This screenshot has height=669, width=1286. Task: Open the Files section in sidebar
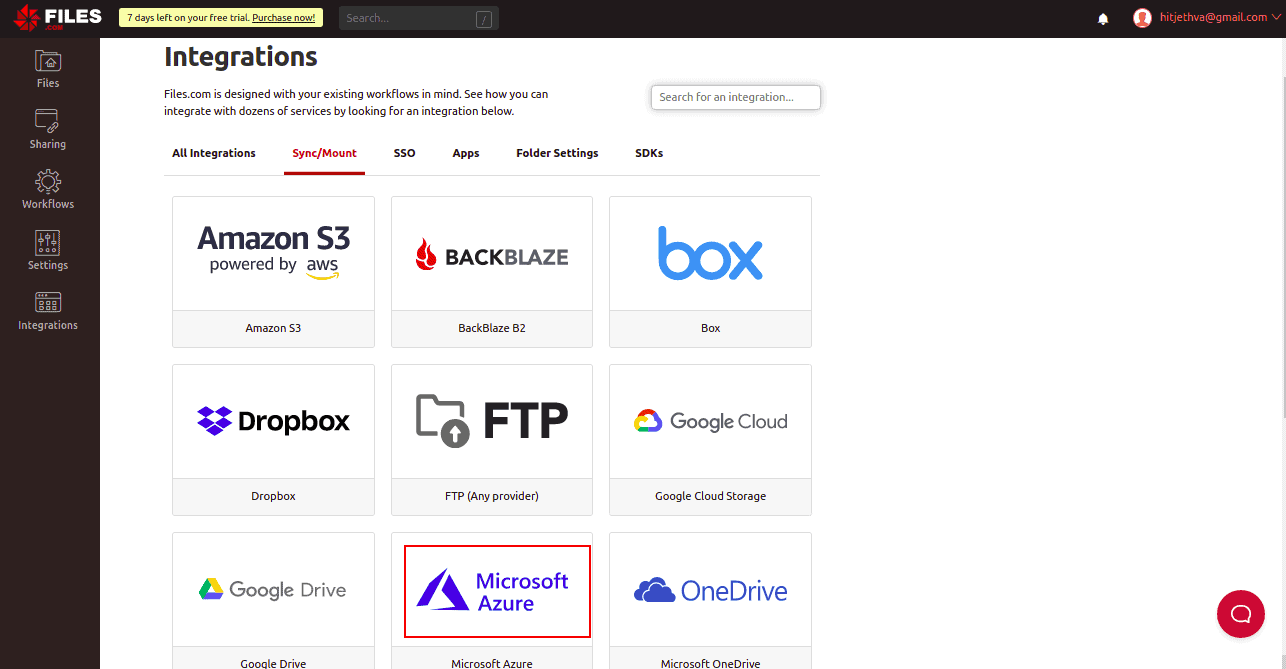[48, 69]
